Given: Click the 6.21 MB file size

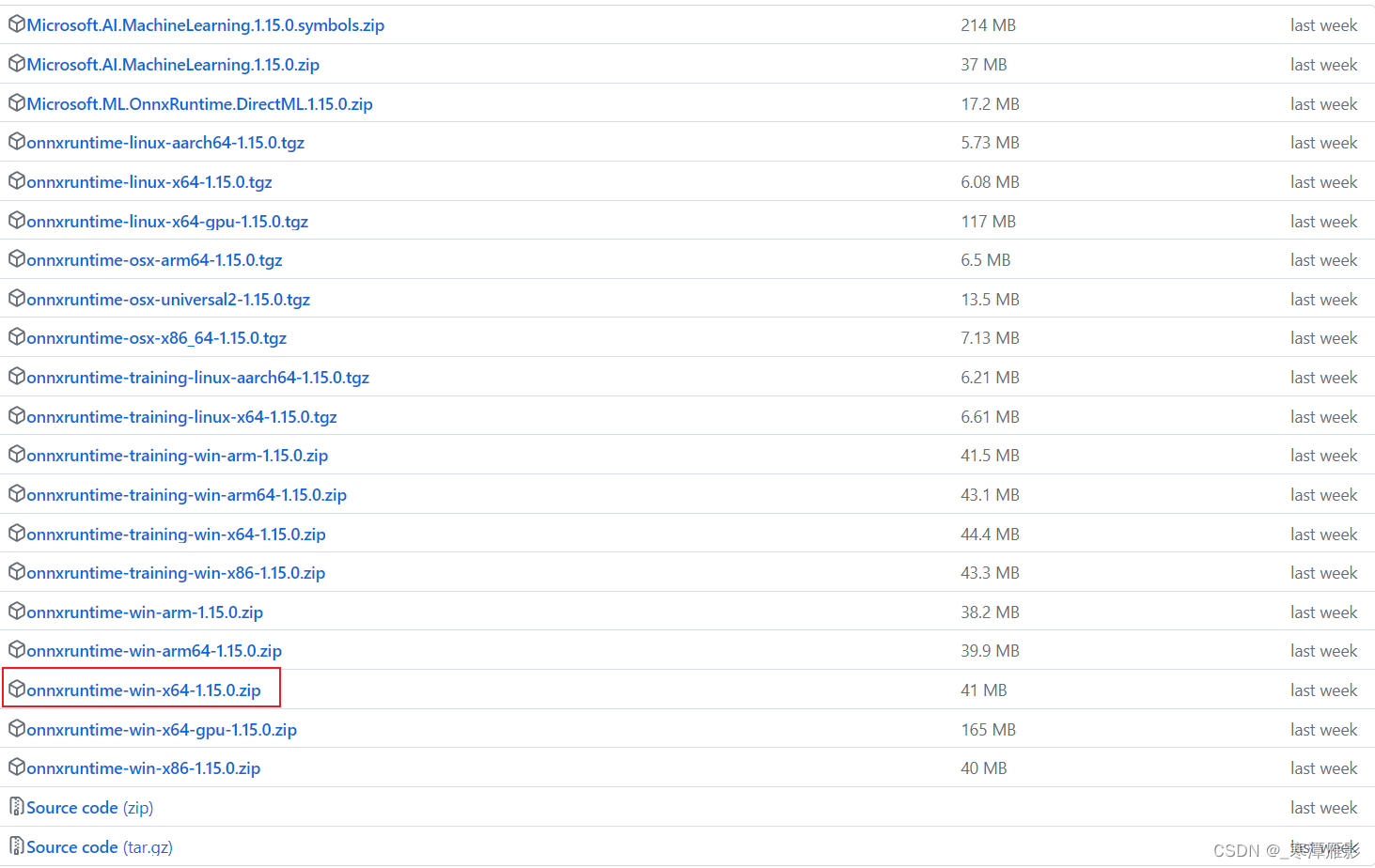Looking at the screenshot, I should (990, 378).
